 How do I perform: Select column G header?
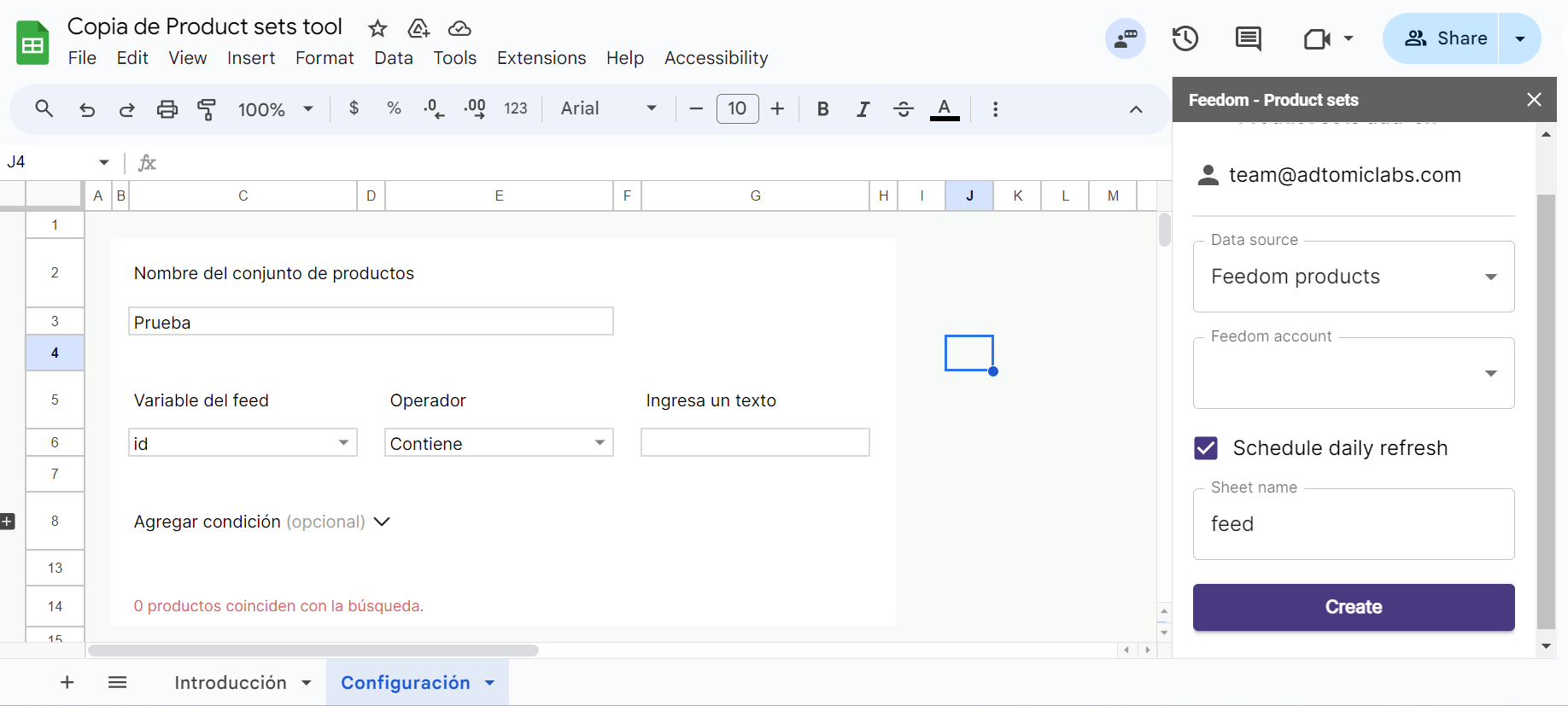pos(755,195)
